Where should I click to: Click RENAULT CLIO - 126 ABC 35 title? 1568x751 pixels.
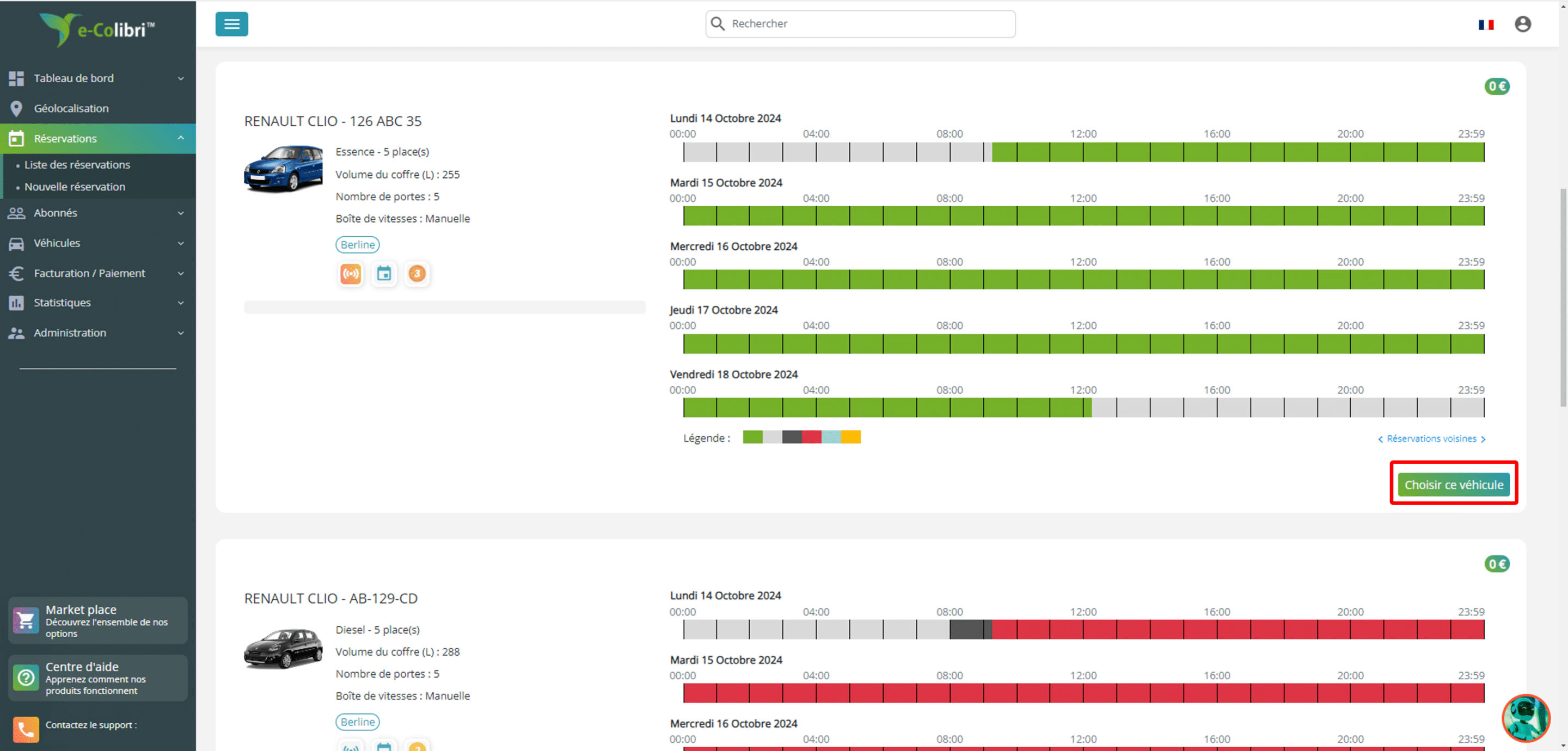click(x=333, y=121)
